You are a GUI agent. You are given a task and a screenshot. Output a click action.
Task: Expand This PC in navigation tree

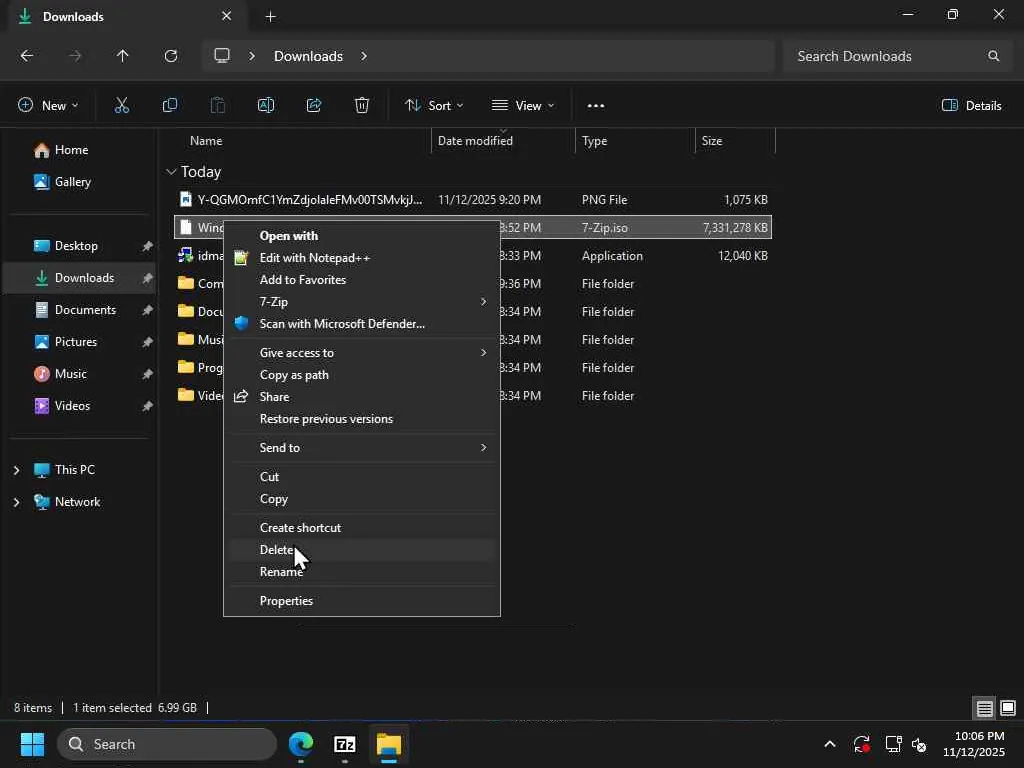(x=16, y=470)
